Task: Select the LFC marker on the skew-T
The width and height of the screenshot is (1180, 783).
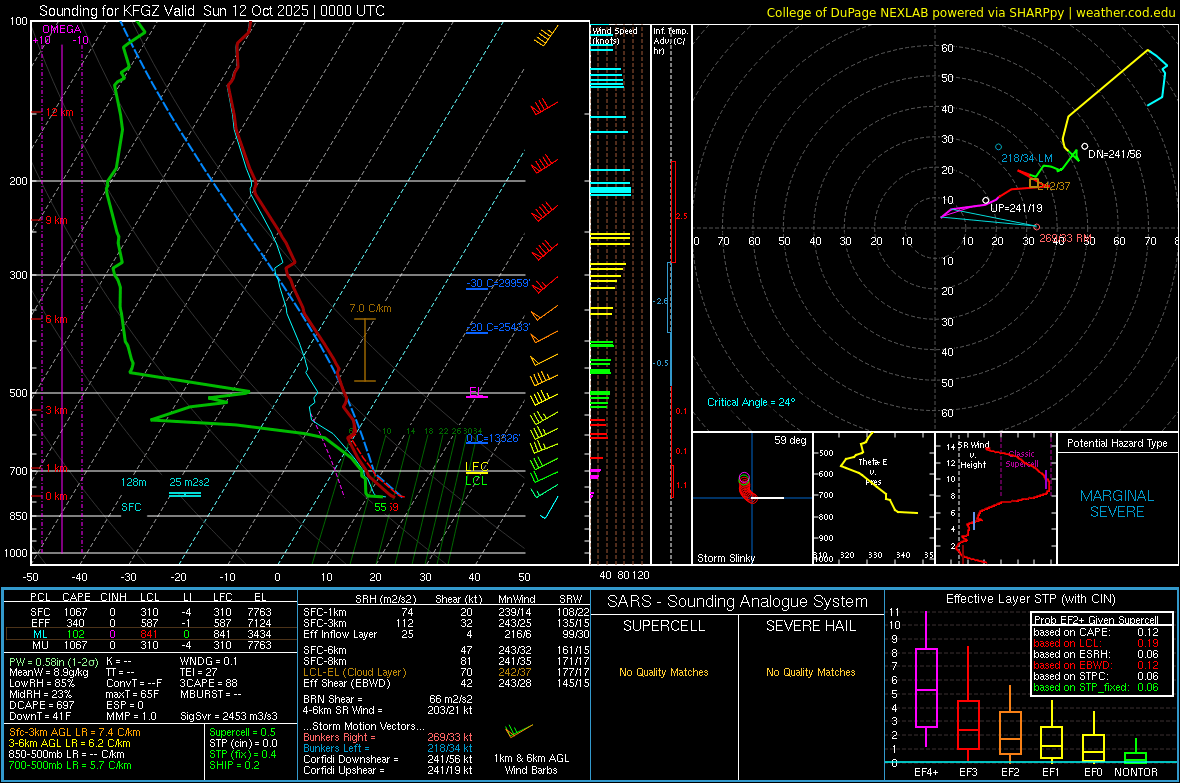Action: [476, 467]
